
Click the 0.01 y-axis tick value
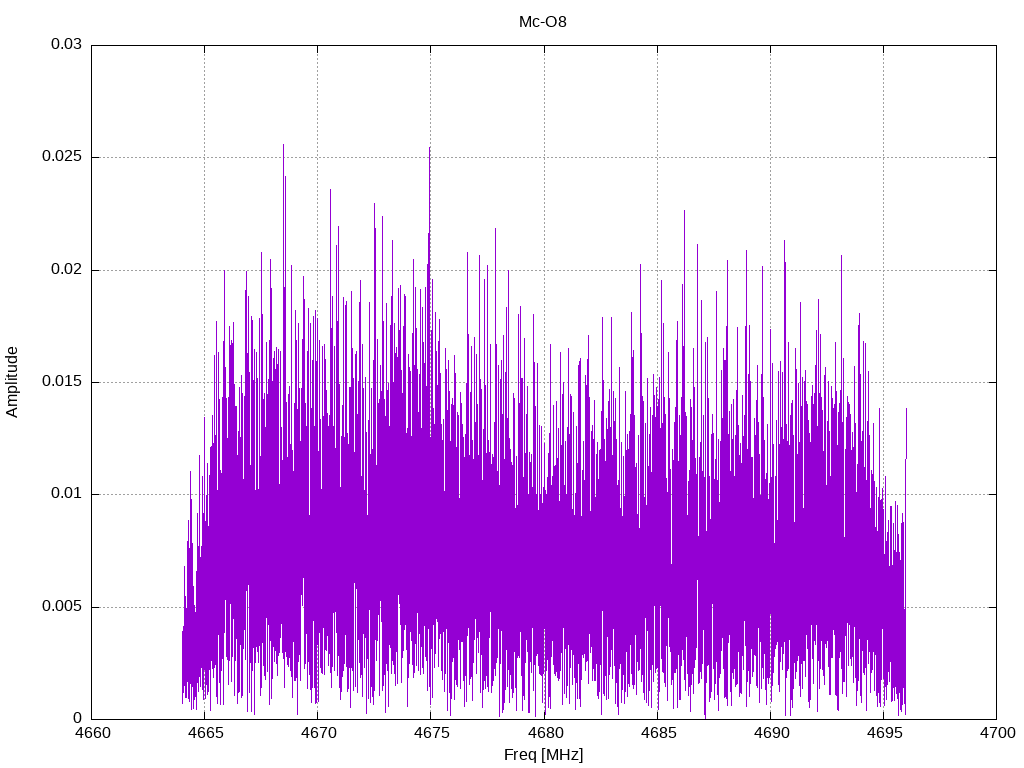click(66, 494)
